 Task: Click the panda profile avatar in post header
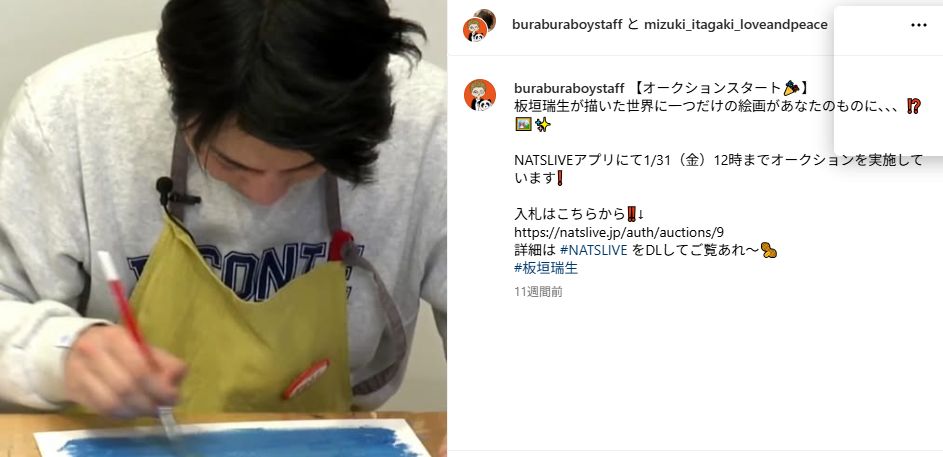475,30
